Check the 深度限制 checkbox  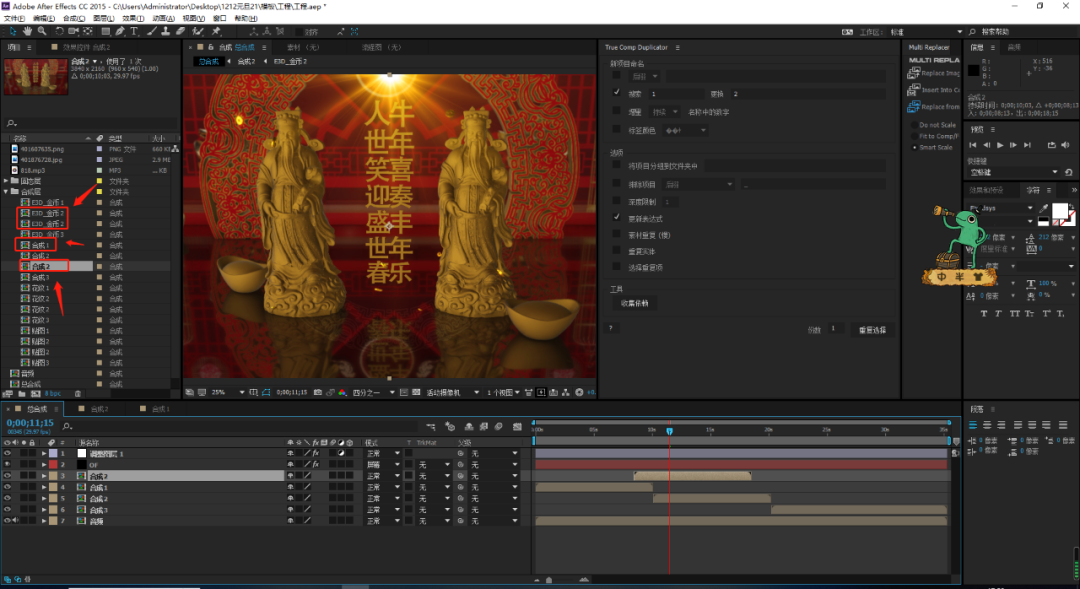tap(616, 201)
